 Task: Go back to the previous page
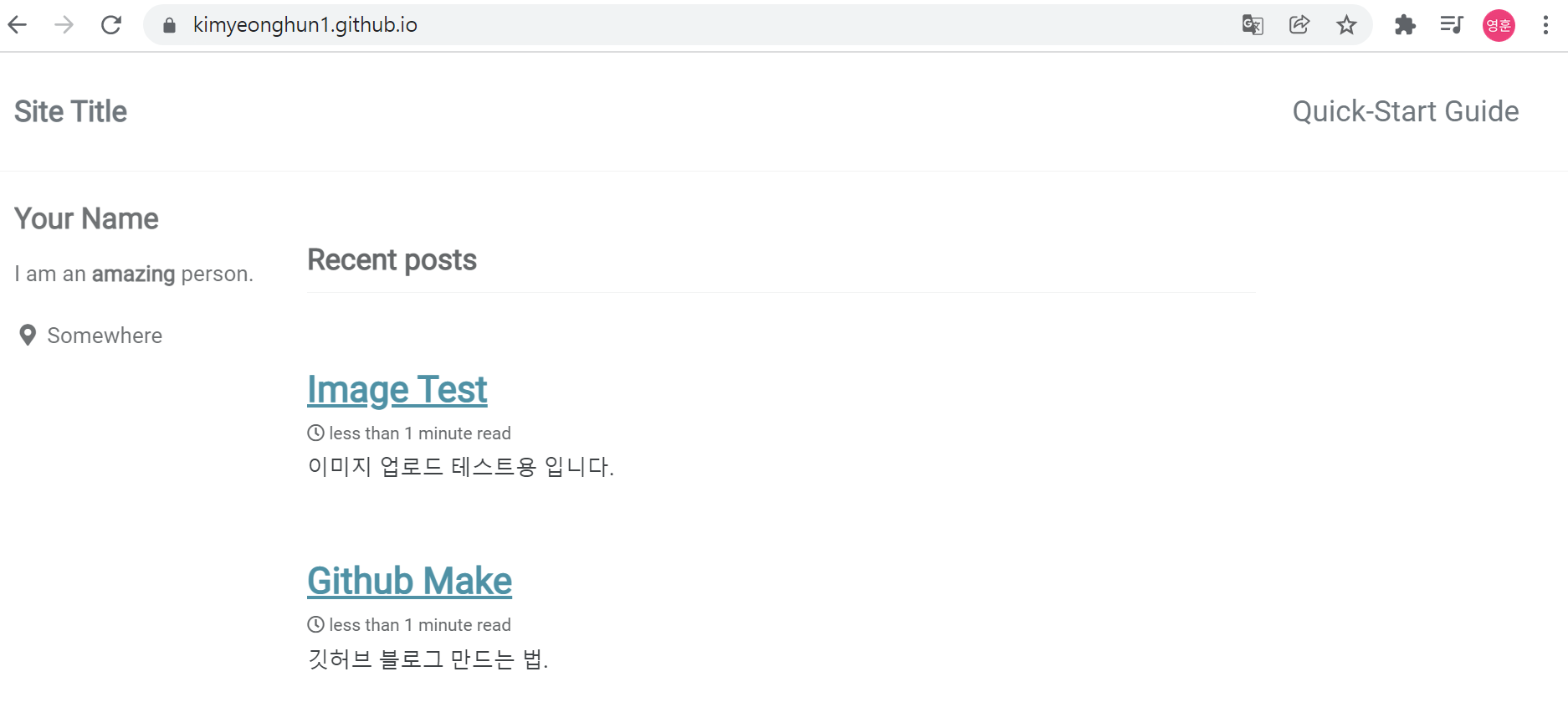click(18, 25)
